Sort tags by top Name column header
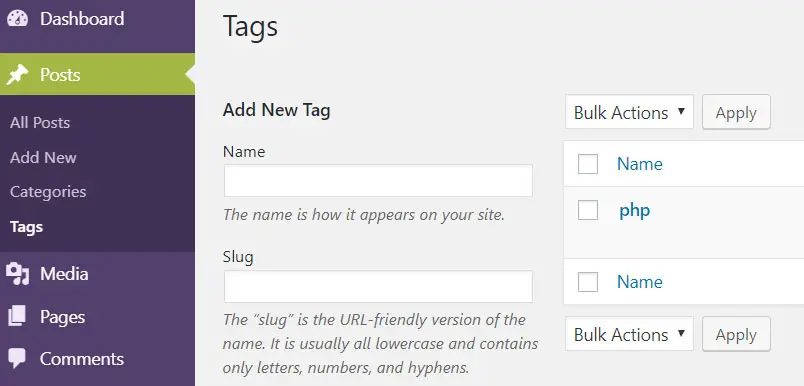Screen dimensions: 804x386 (639, 164)
